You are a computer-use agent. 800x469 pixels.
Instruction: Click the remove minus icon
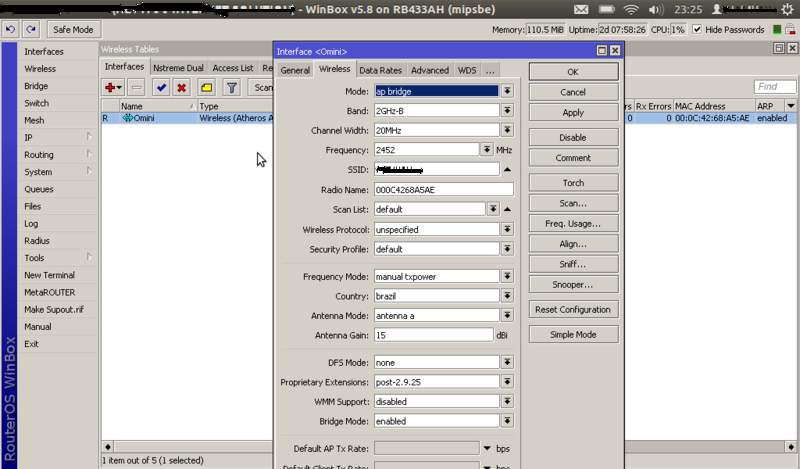point(136,88)
